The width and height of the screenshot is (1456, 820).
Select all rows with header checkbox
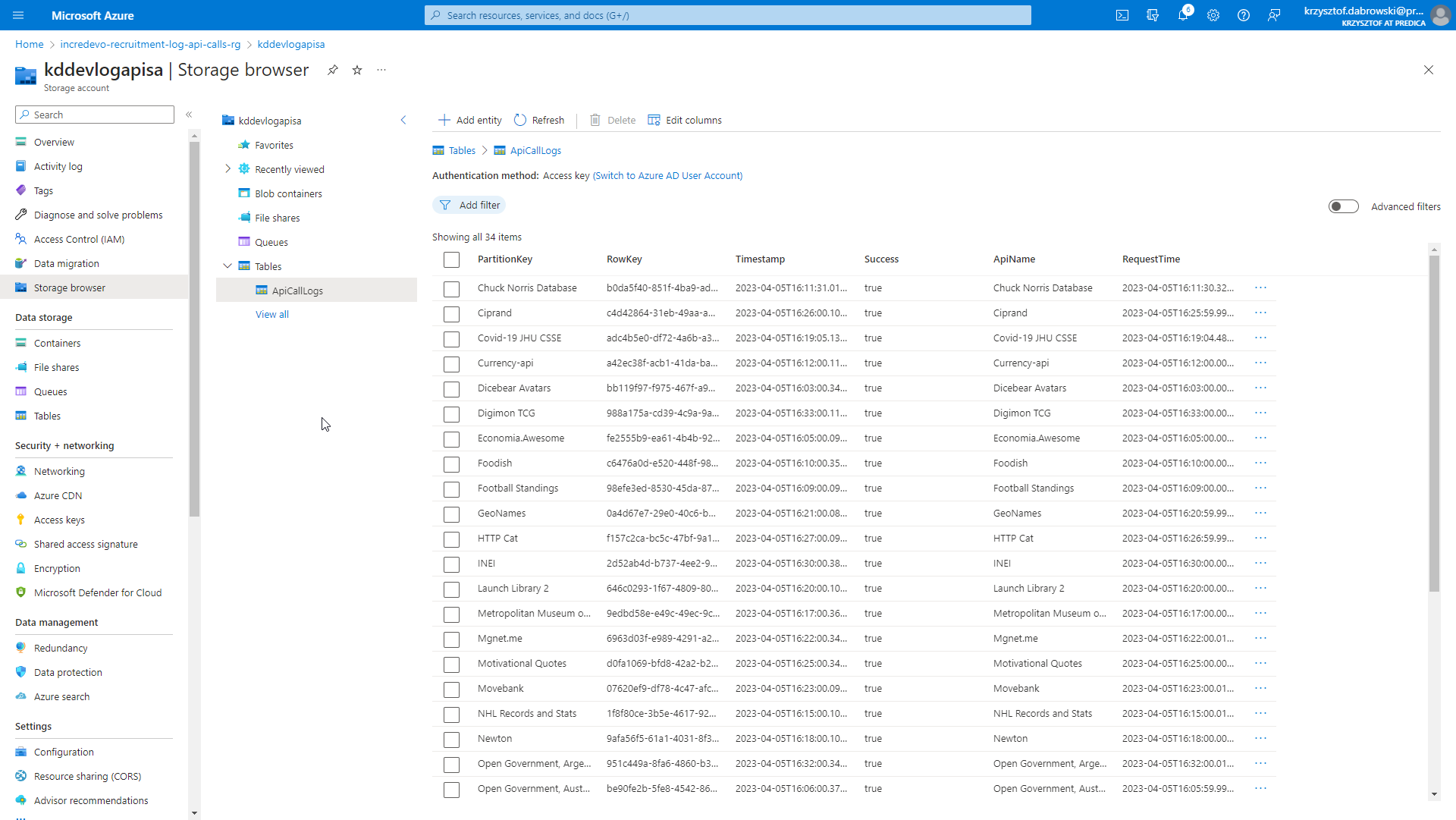(x=451, y=259)
